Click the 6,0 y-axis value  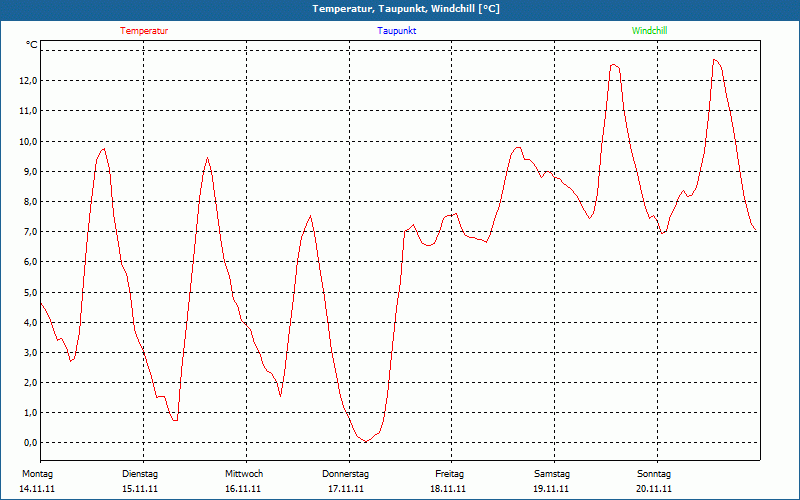(31, 262)
